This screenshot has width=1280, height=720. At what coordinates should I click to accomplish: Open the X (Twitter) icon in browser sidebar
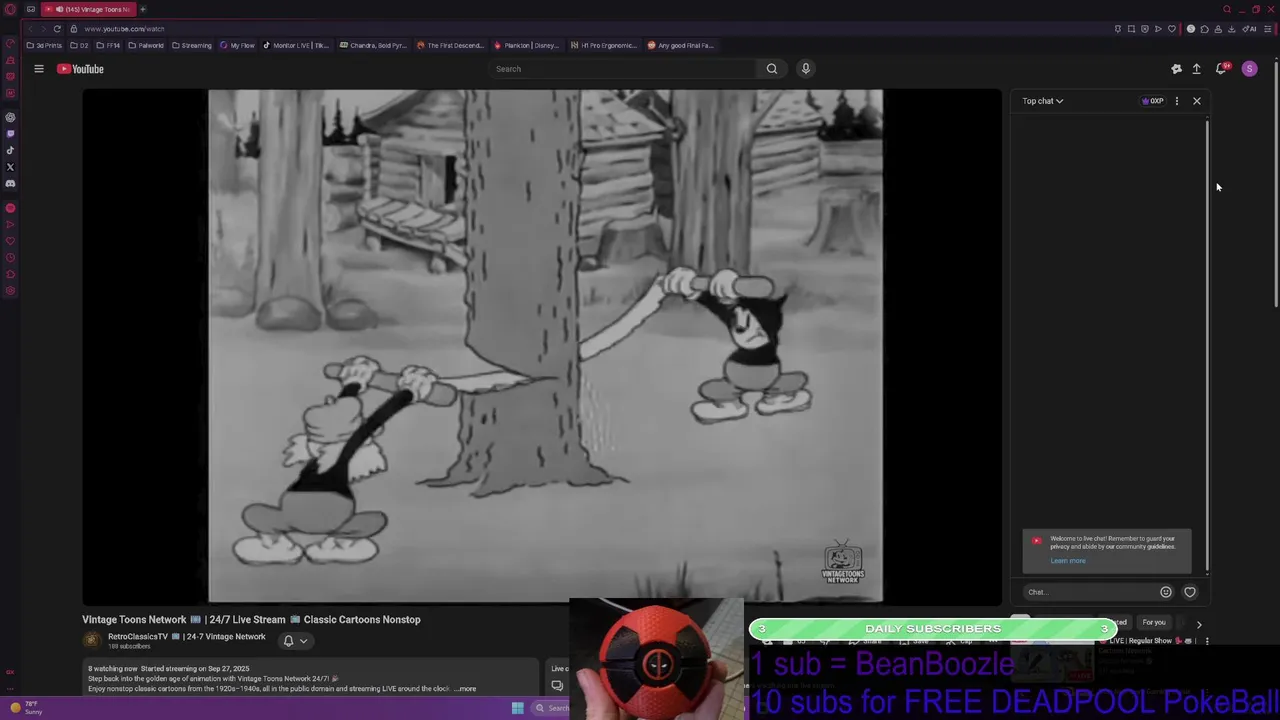(x=10, y=167)
